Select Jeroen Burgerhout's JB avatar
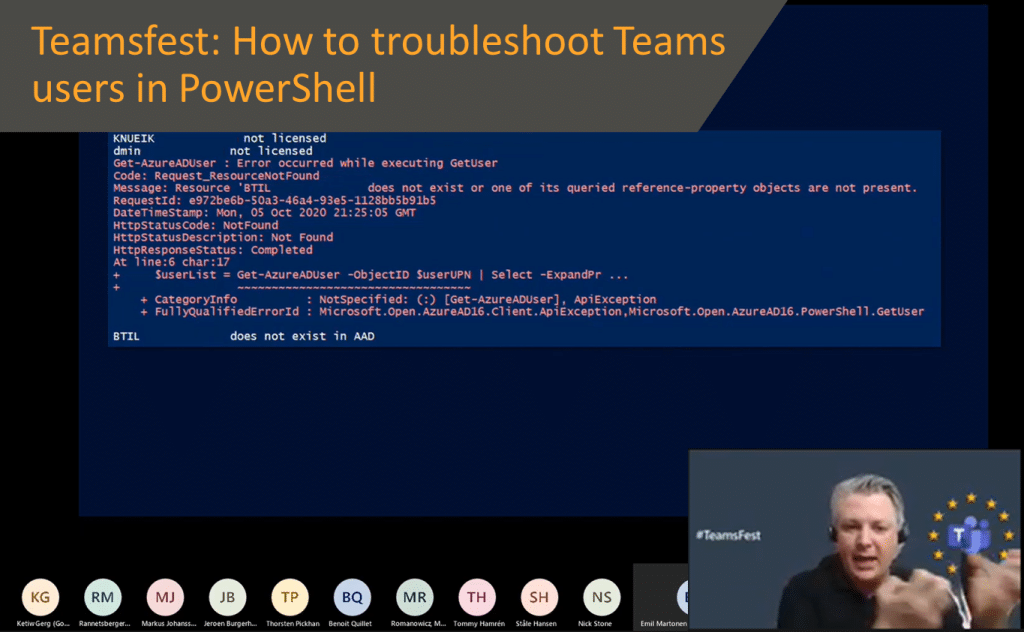The image size is (1024, 632). point(227,596)
